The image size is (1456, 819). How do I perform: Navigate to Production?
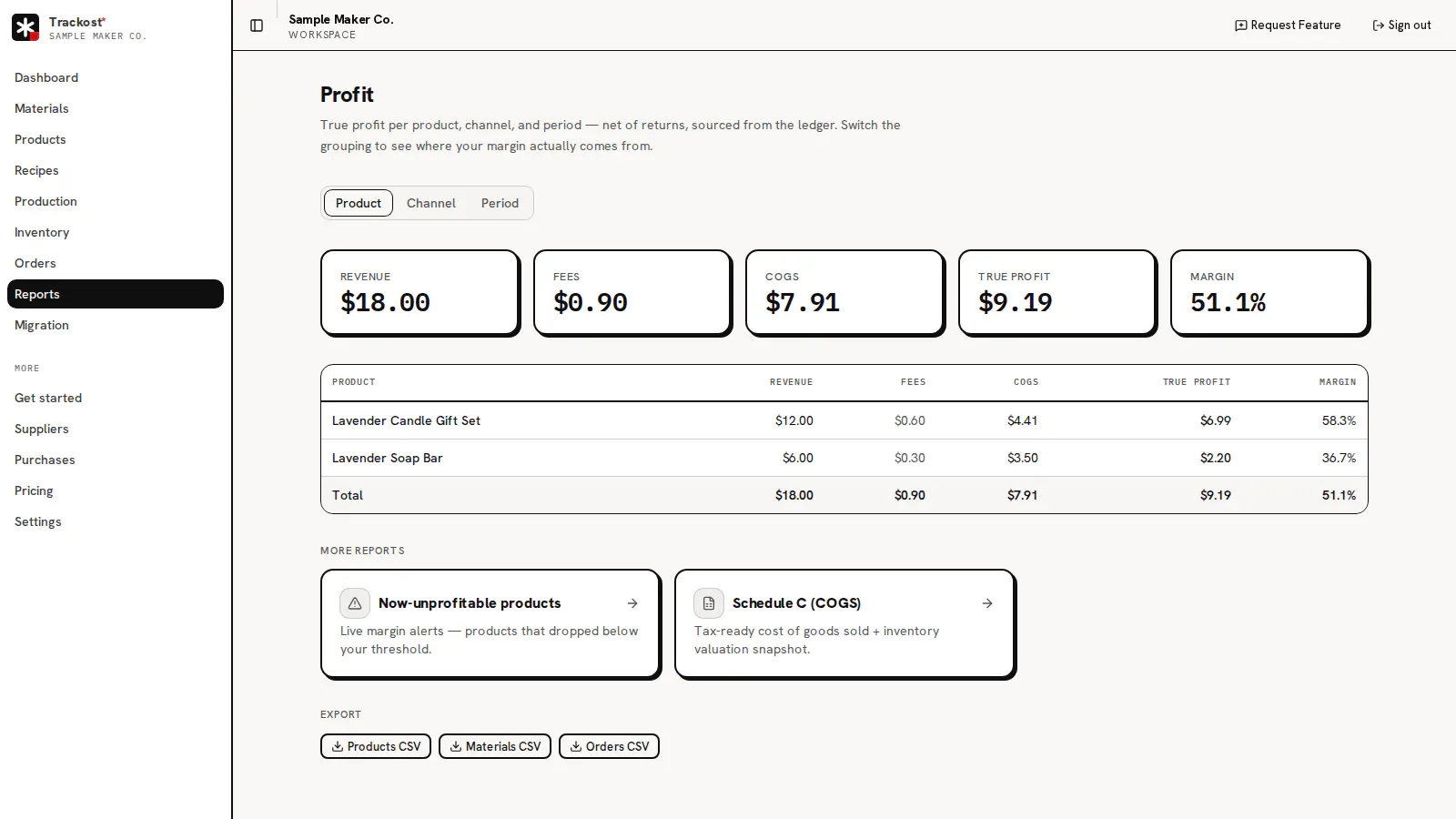point(116,201)
